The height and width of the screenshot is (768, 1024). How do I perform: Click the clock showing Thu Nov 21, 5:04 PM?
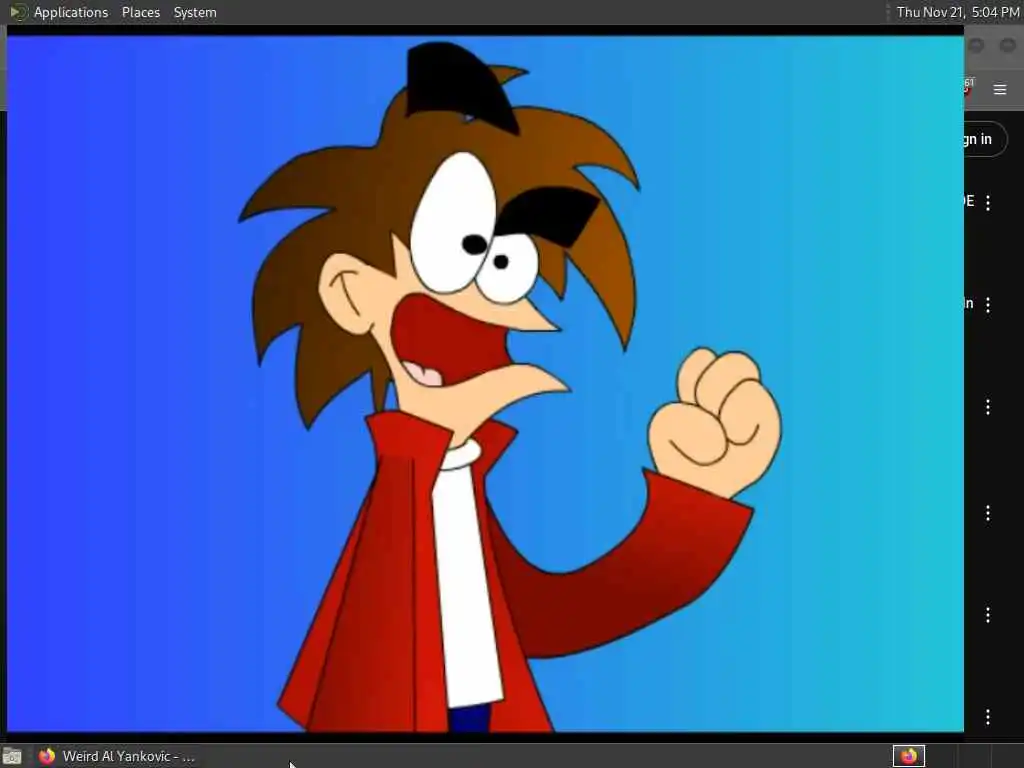point(957,12)
